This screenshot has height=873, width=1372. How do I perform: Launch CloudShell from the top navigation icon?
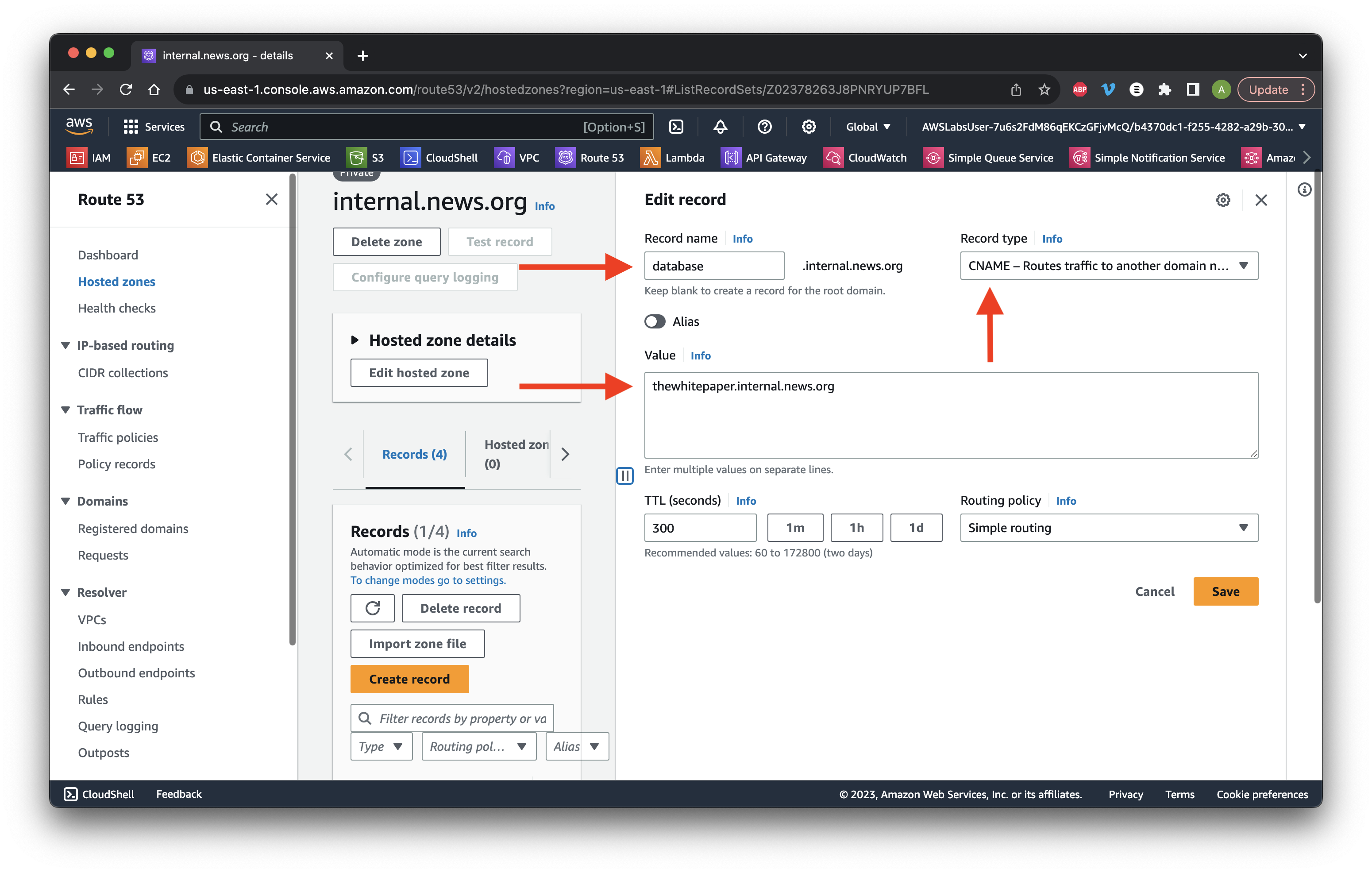pos(676,127)
